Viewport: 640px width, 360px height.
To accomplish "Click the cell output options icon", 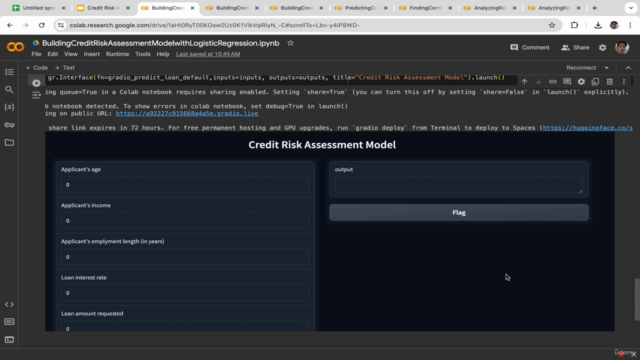I will coord(36,95).
